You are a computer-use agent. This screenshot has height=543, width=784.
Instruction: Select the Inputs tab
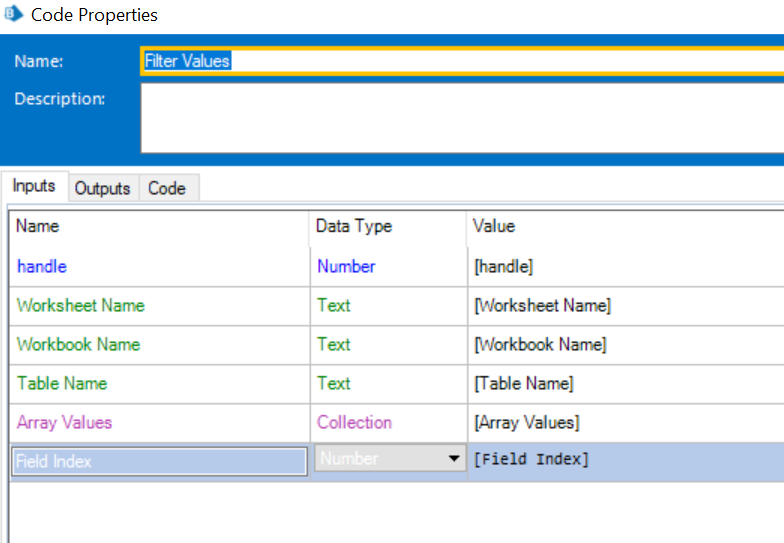34,187
